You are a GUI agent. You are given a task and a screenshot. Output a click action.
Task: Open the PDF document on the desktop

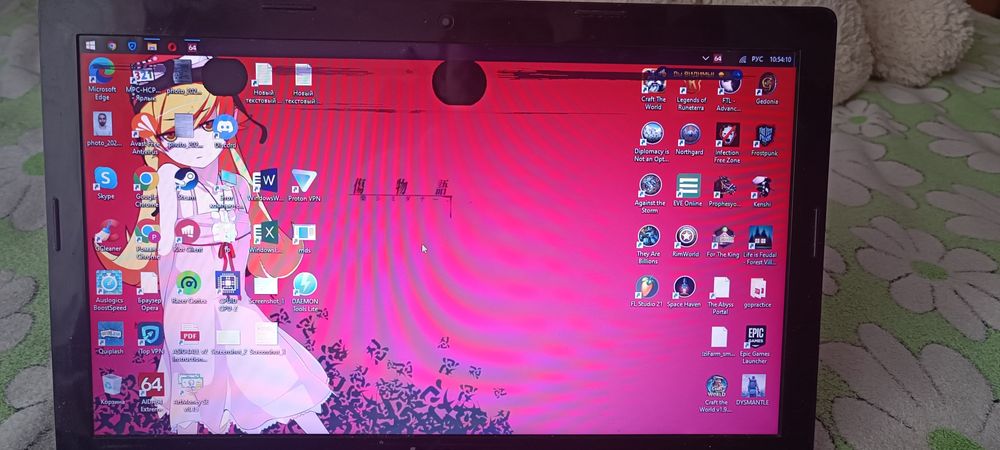(x=189, y=342)
